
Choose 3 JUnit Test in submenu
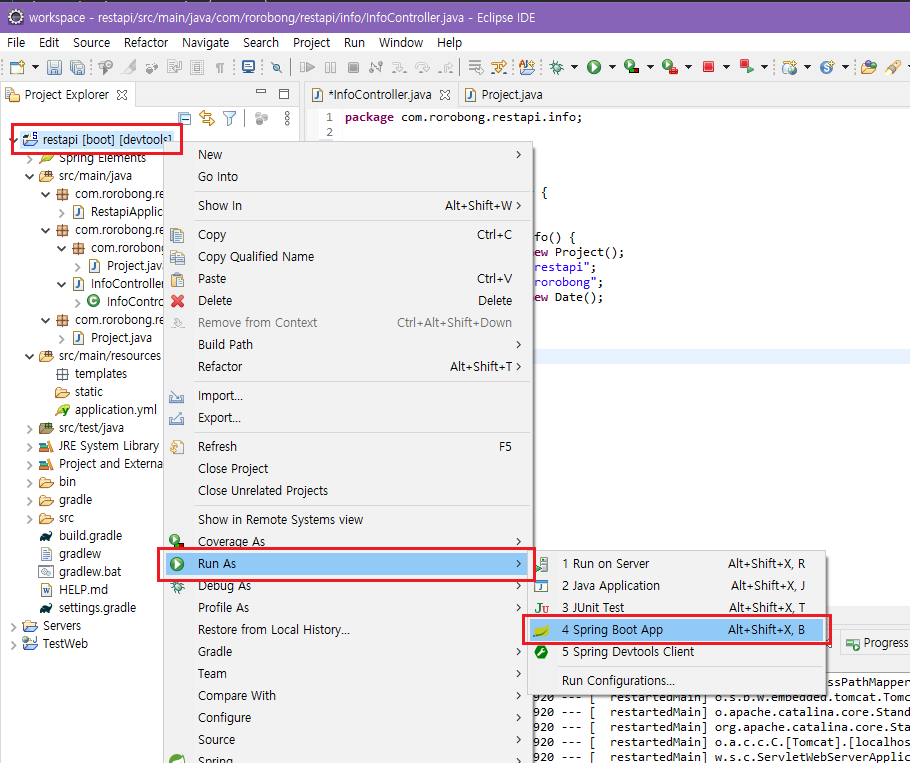(x=676, y=607)
